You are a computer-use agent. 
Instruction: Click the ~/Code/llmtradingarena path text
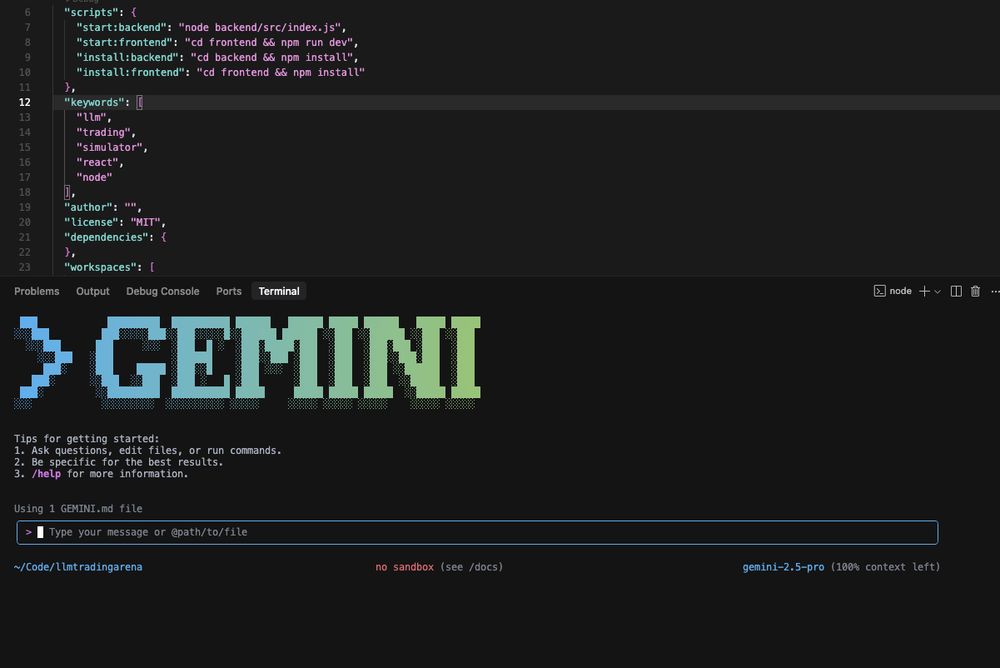[x=78, y=567]
